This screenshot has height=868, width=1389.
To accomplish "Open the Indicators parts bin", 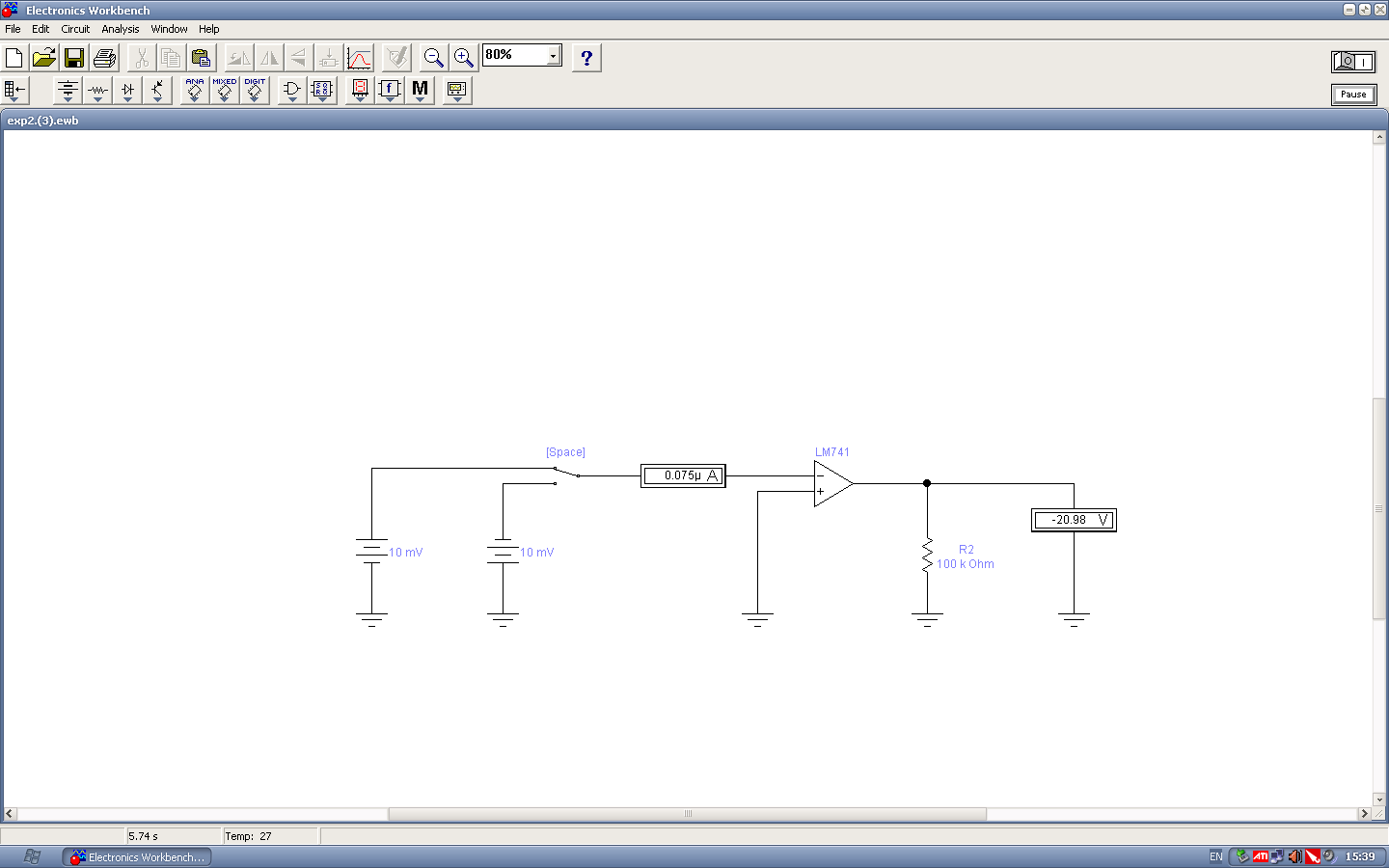I will (x=360, y=91).
